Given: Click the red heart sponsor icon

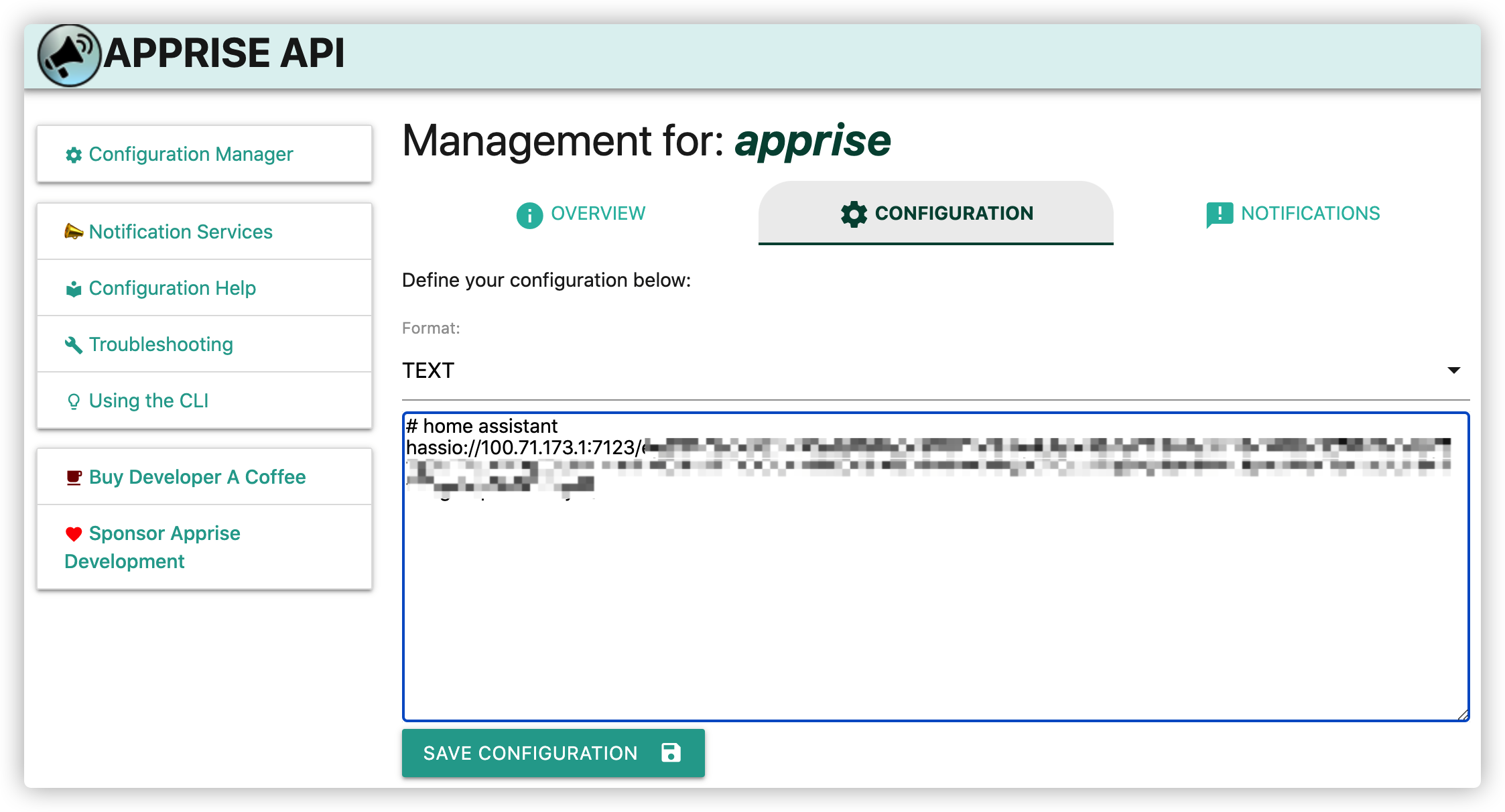Looking at the screenshot, I should [74, 534].
